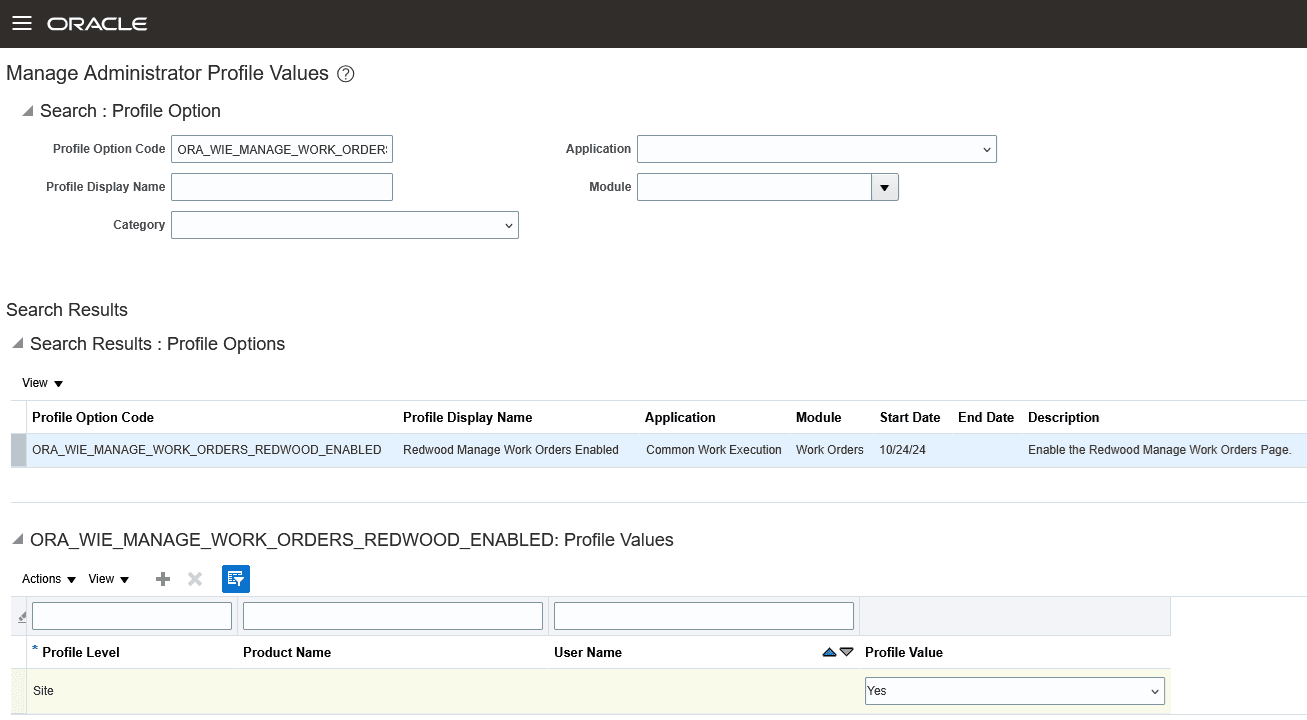
Task: Click the Product Name filter field
Action: pyautogui.click(x=393, y=616)
